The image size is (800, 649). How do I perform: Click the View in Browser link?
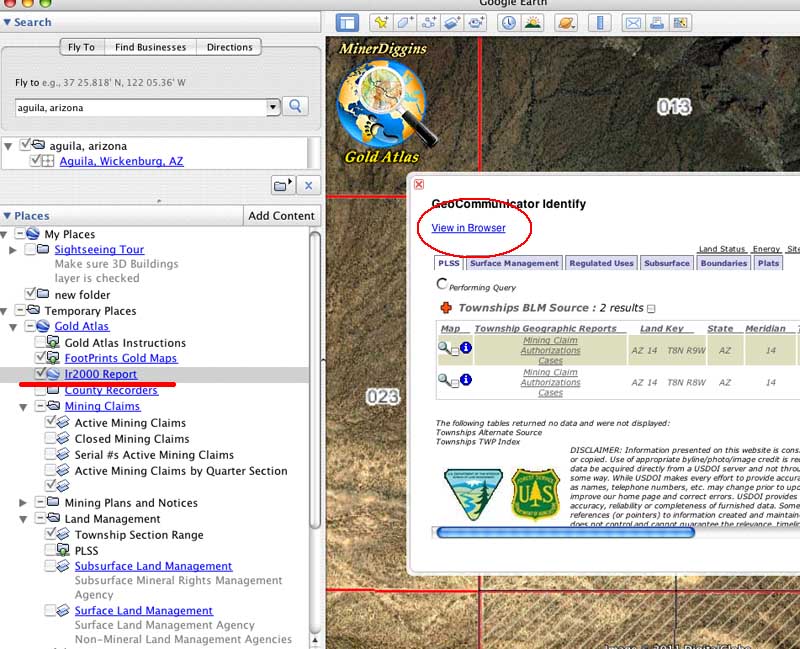(468, 228)
